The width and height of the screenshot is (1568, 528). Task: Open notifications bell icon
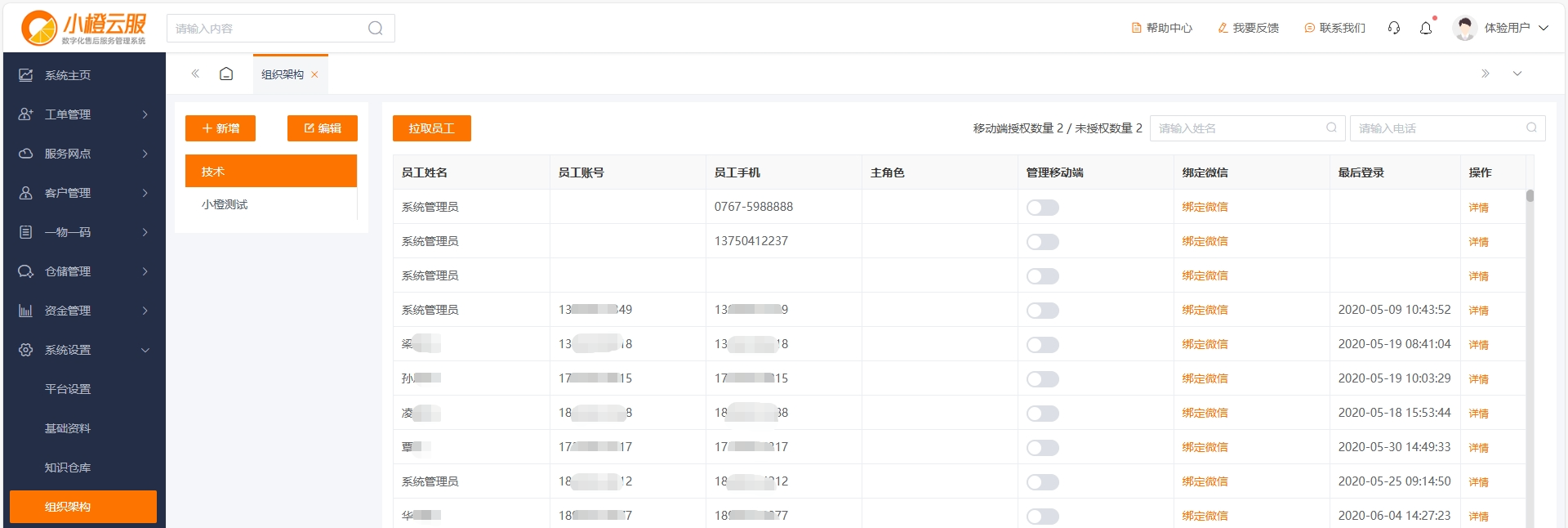(1426, 28)
